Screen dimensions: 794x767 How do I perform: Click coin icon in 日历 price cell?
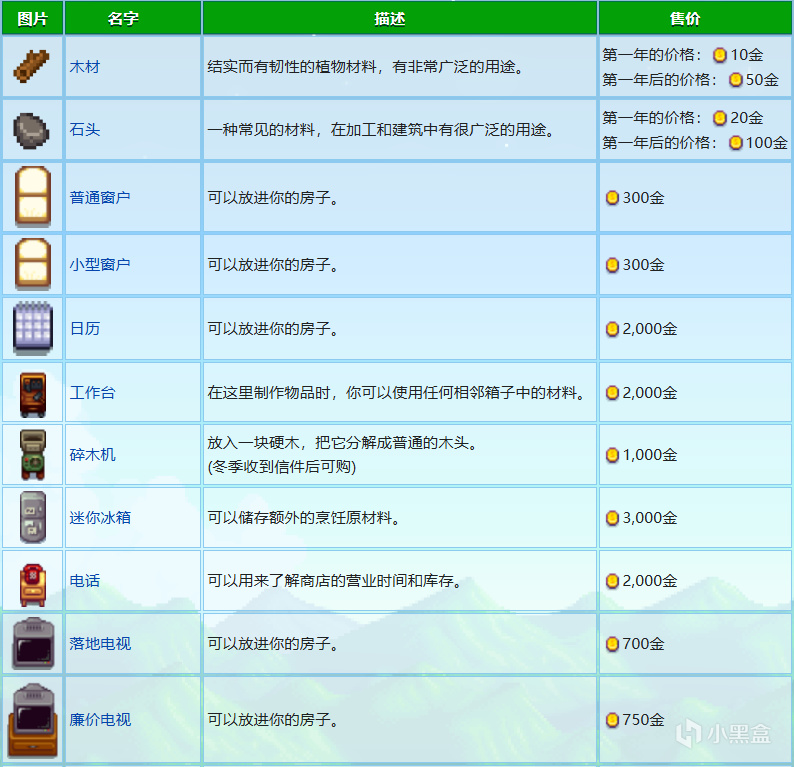pyautogui.click(x=612, y=329)
